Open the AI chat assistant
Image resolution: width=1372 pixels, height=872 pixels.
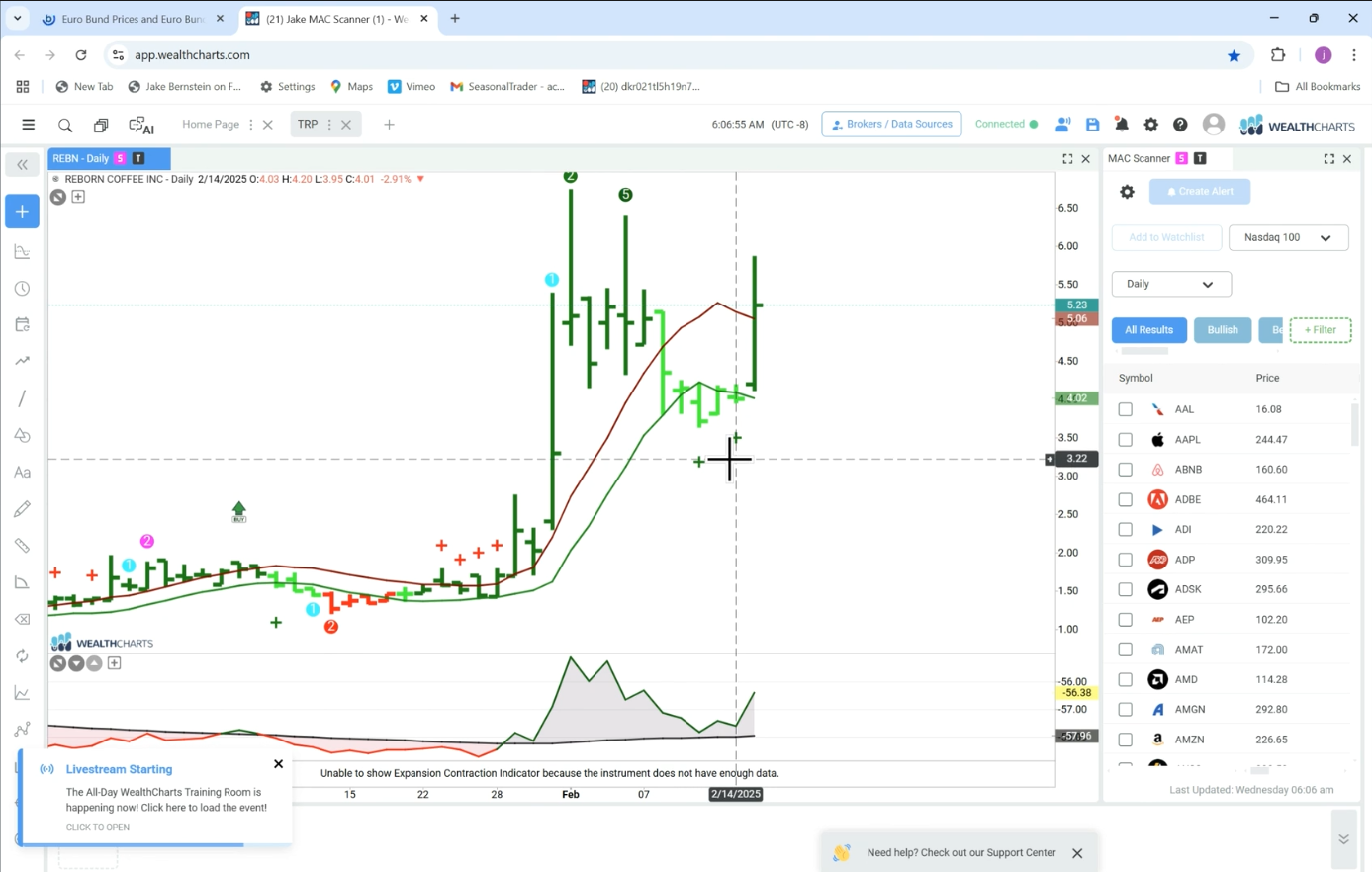(x=141, y=125)
